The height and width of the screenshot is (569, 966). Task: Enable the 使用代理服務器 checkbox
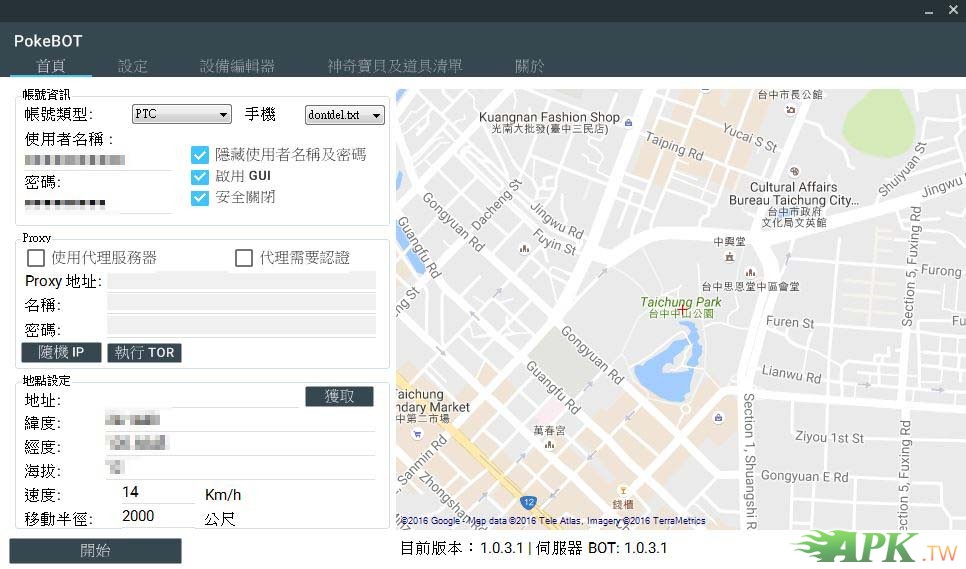36,258
